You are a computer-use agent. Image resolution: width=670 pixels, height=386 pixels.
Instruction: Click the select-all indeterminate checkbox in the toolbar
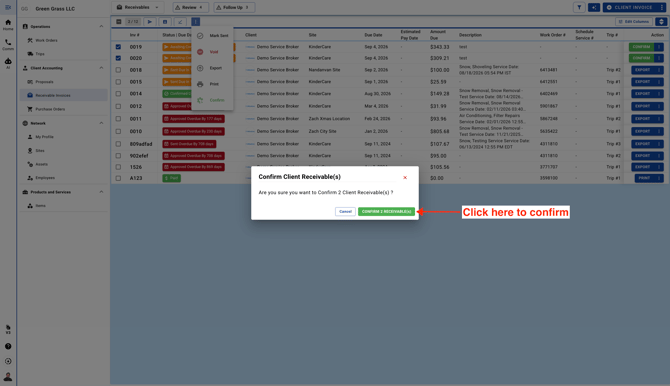(x=118, y=22)
